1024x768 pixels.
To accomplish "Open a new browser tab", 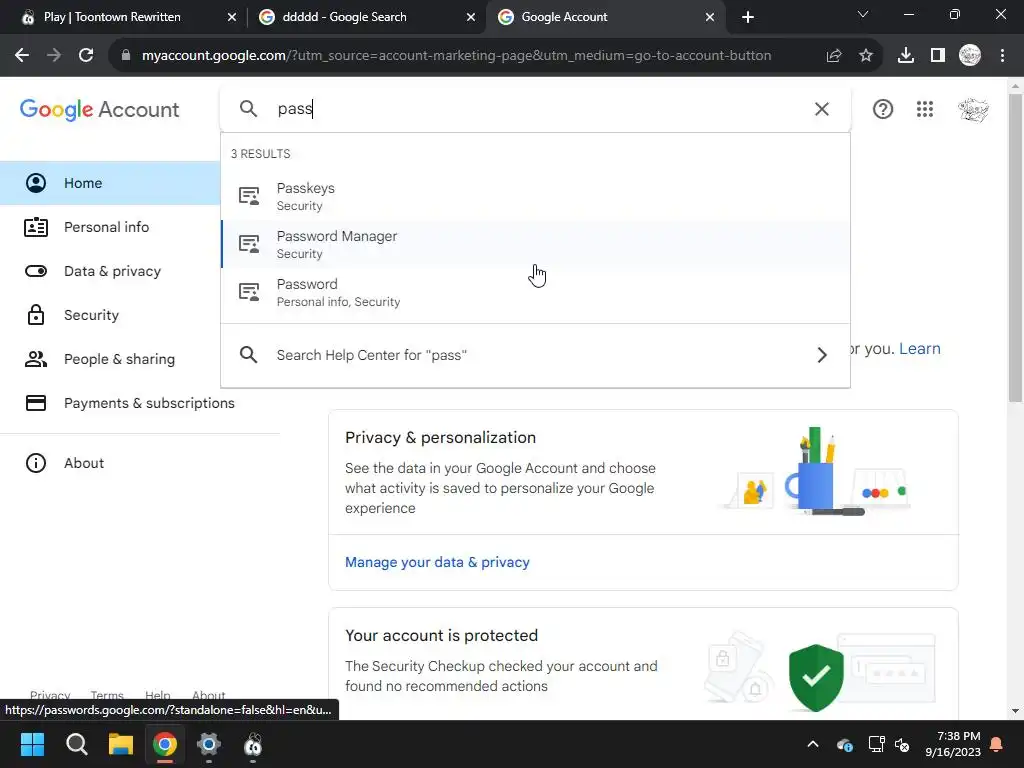I will click(x=748, y=17).
